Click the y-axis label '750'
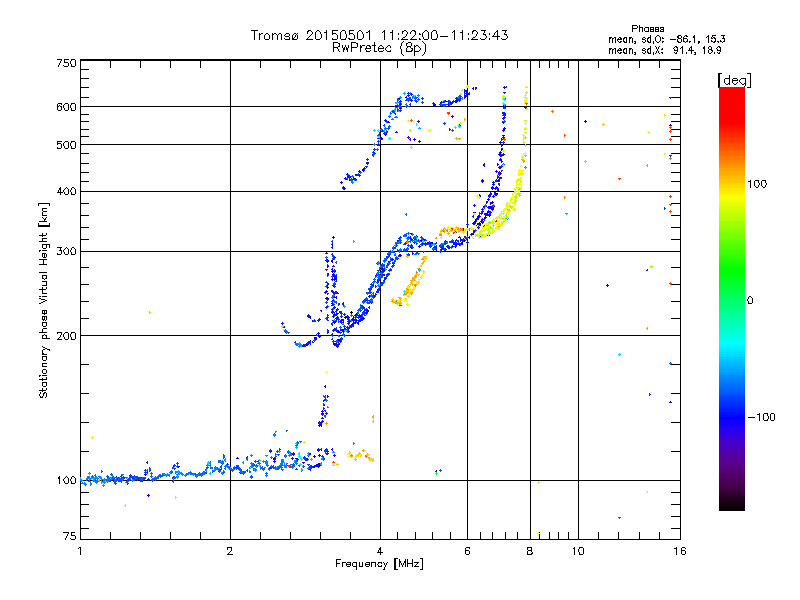 click(66, 63)
